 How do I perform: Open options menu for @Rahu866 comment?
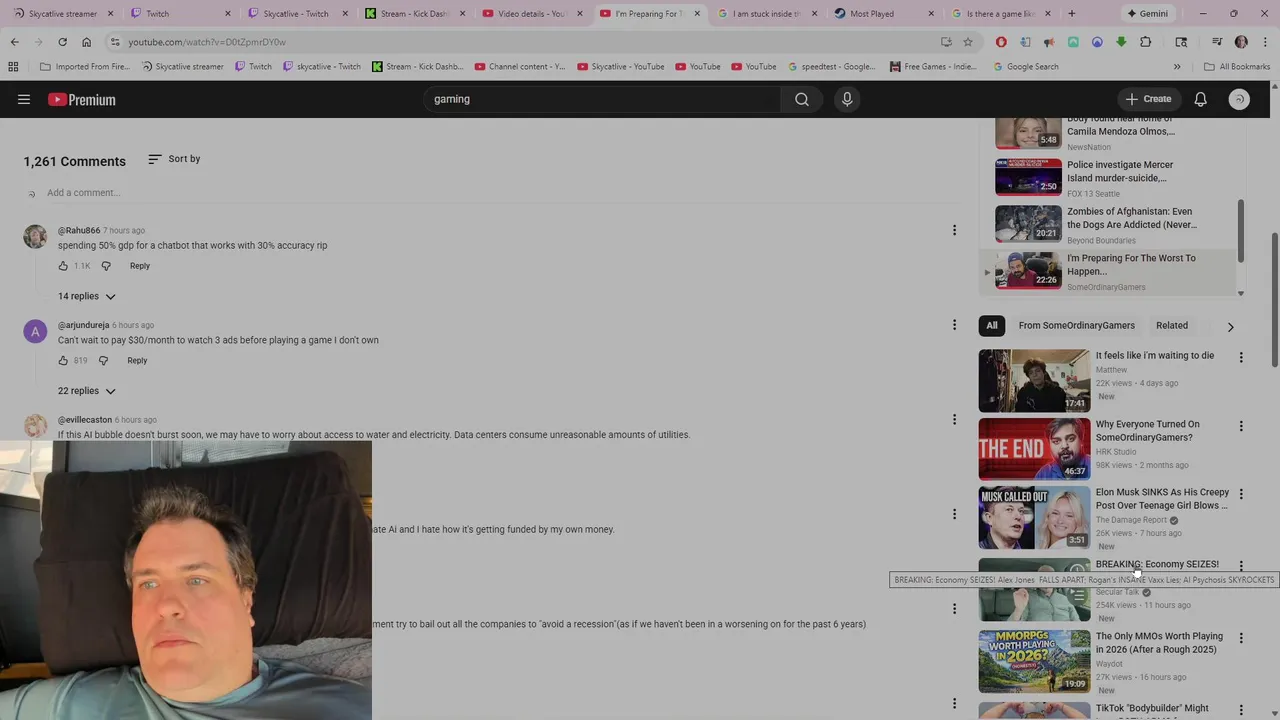[954, 230]
